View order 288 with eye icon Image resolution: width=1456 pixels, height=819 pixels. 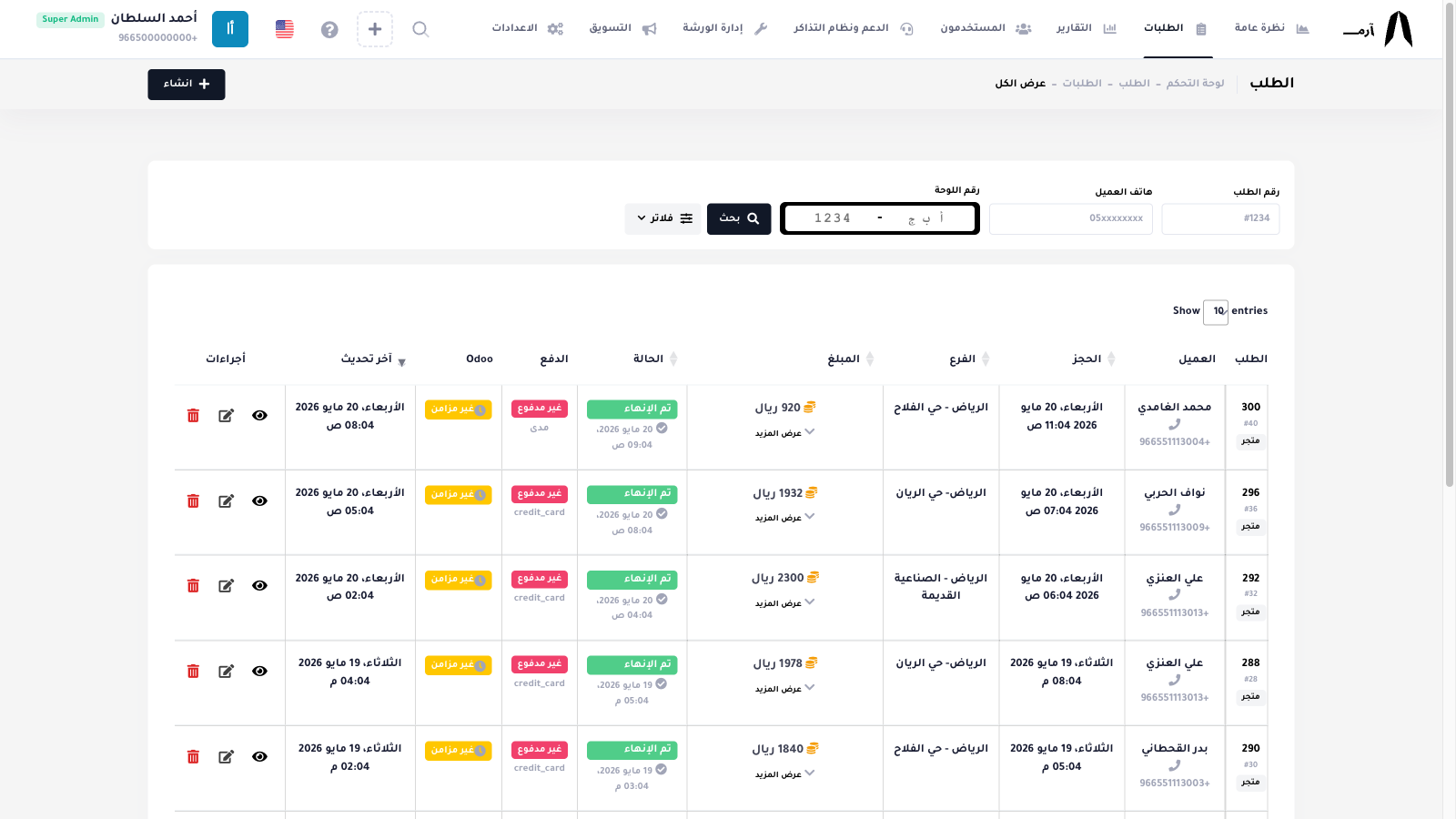[260, 672]
